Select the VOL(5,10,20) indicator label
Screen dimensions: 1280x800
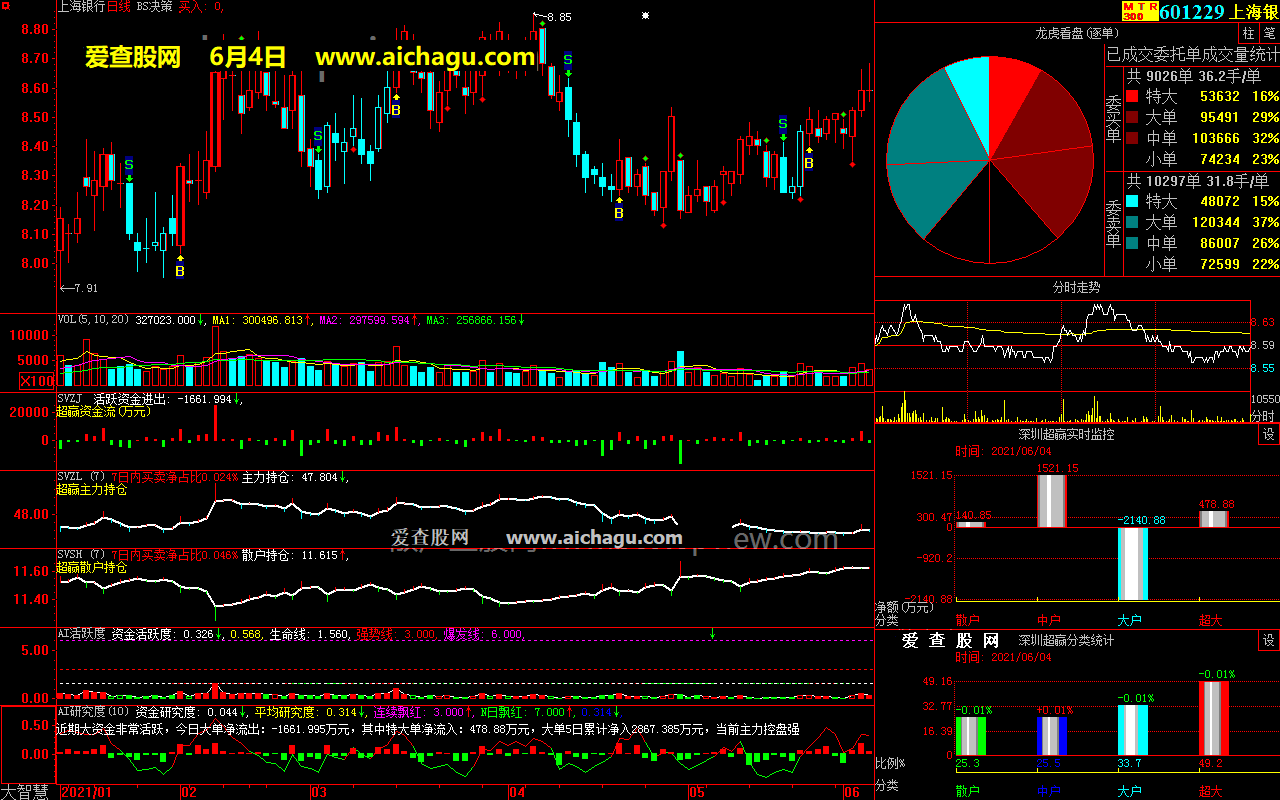93,320
